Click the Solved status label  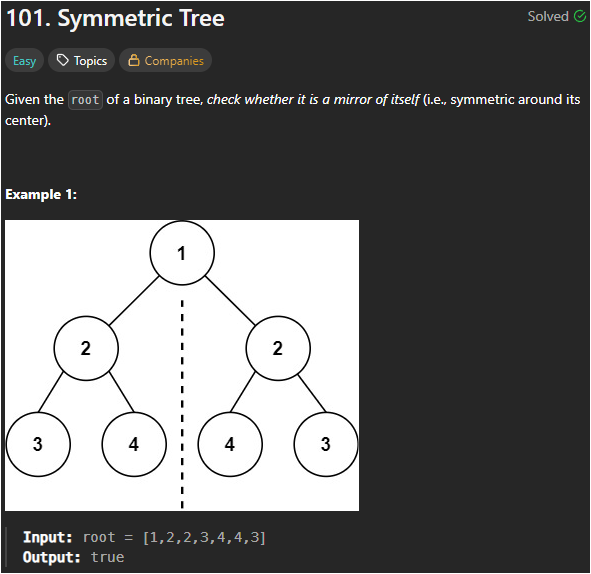tap(548, 16)
